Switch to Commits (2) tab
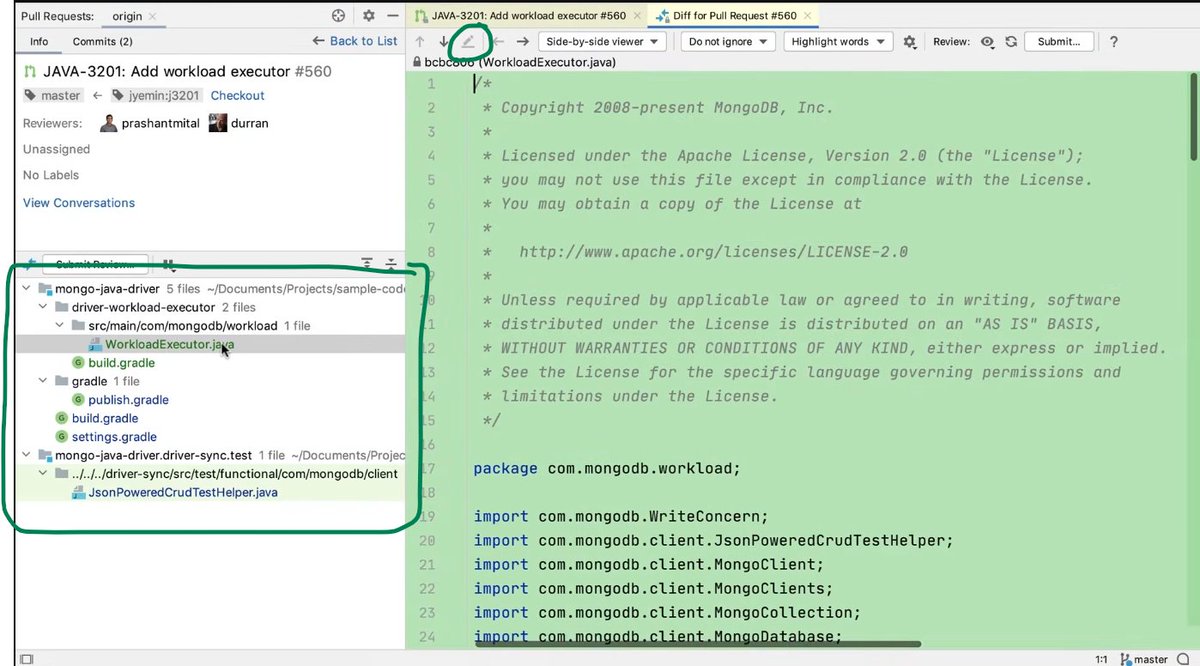 102,41
